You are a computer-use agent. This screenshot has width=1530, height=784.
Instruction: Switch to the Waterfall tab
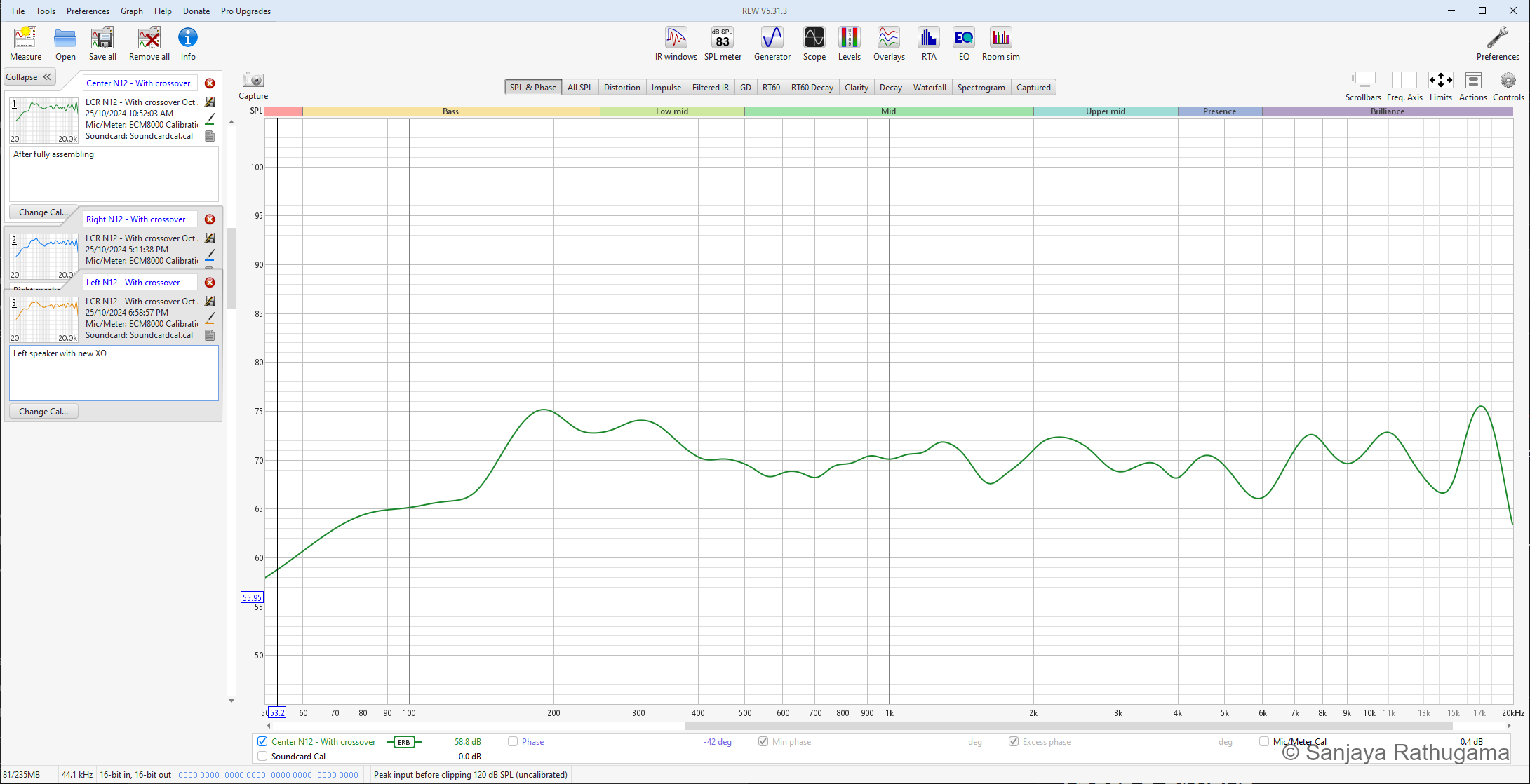930,88
